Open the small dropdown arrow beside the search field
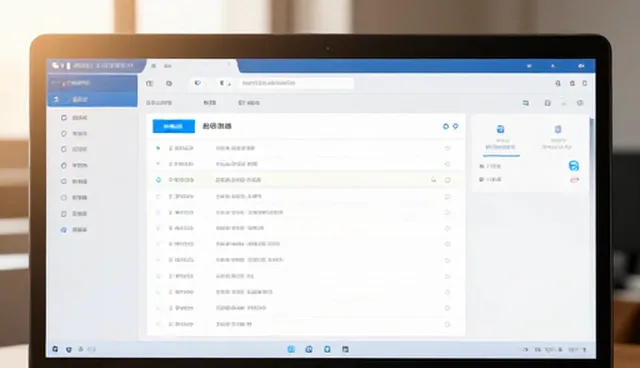Image resolution: width=640 pixels, height=368 pixels. pyautogui.click(x=229, y=84)
